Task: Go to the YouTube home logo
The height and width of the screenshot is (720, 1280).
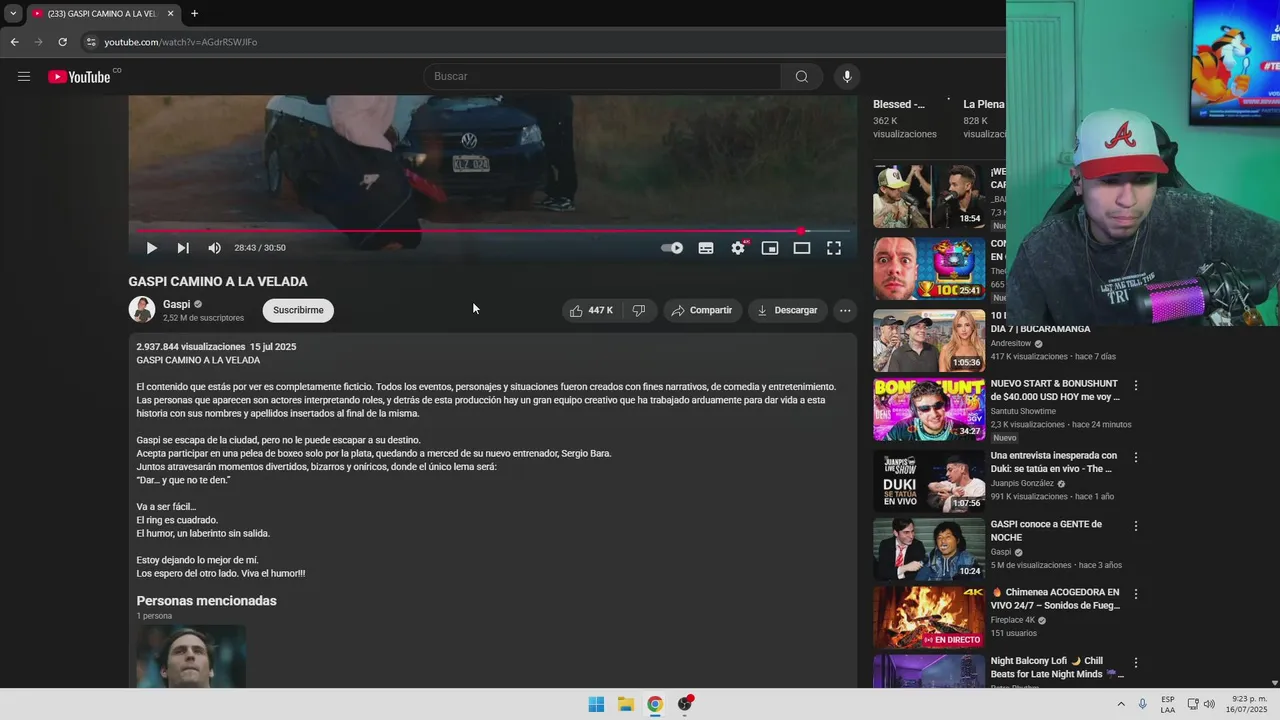Action: [80, 77]
